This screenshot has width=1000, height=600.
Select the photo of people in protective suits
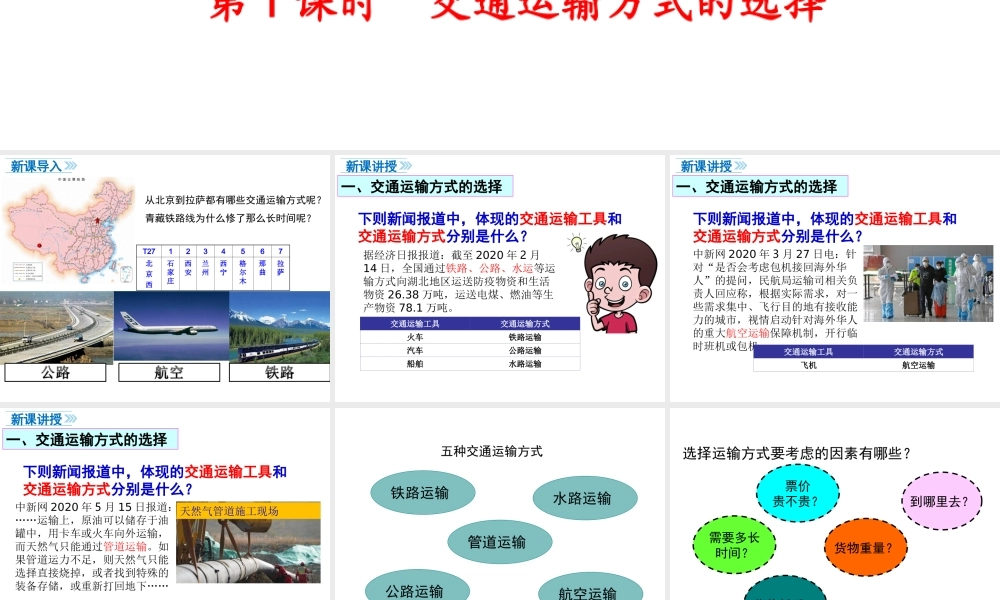pos(928,282)
